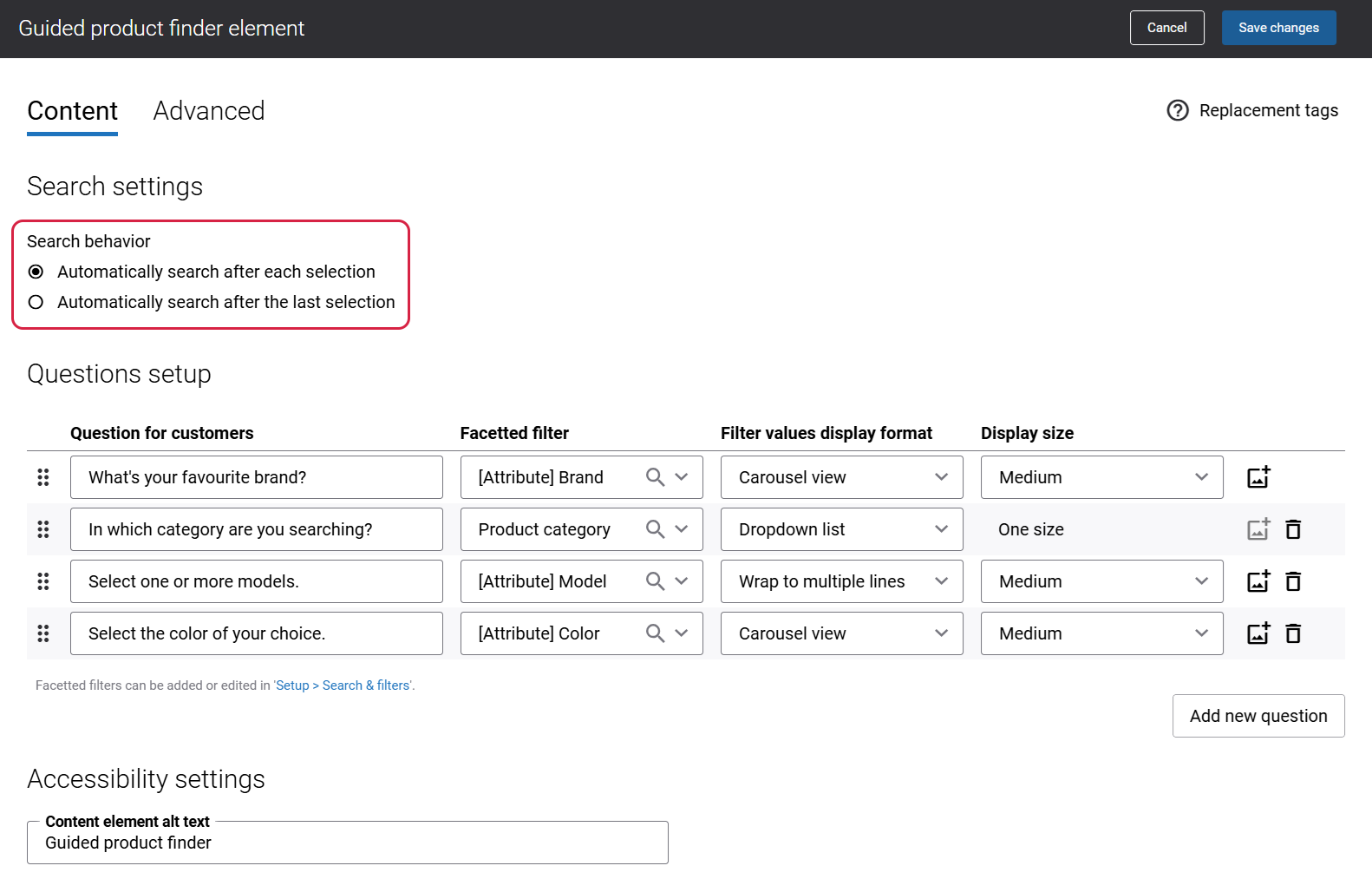Edit the Select one or more models field

coord(256,581)
